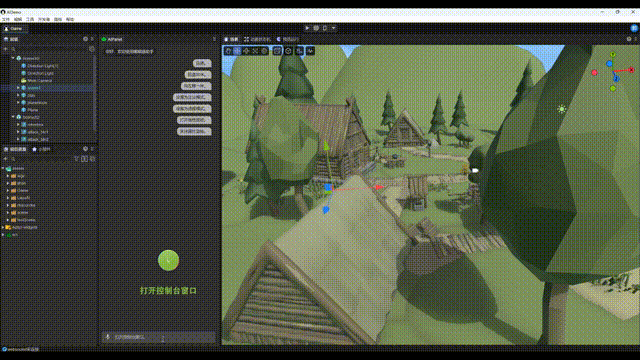This screenshot has width=640, height=360.
Task: Click the user avatar icon at top right
Action: [x=634, y=28]
